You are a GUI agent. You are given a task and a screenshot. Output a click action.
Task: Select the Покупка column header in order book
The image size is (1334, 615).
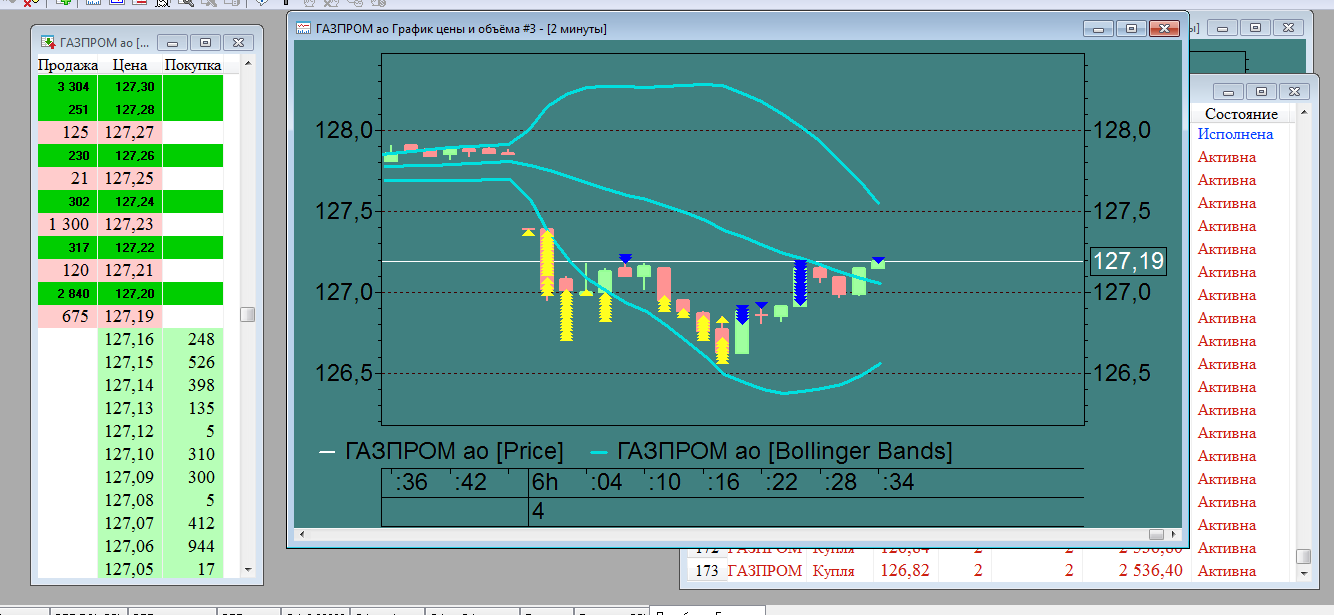click(193, 65)
